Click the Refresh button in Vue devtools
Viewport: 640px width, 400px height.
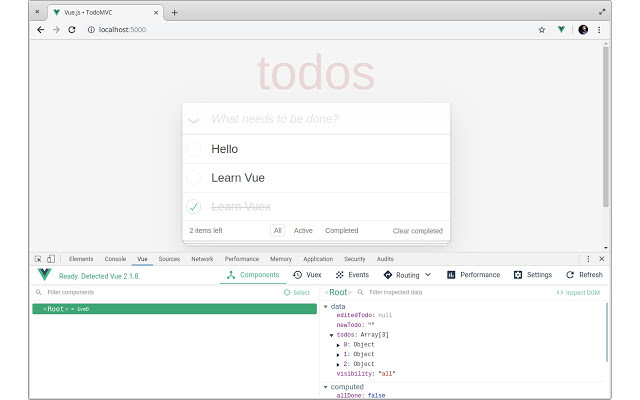(x=584, y=275)
